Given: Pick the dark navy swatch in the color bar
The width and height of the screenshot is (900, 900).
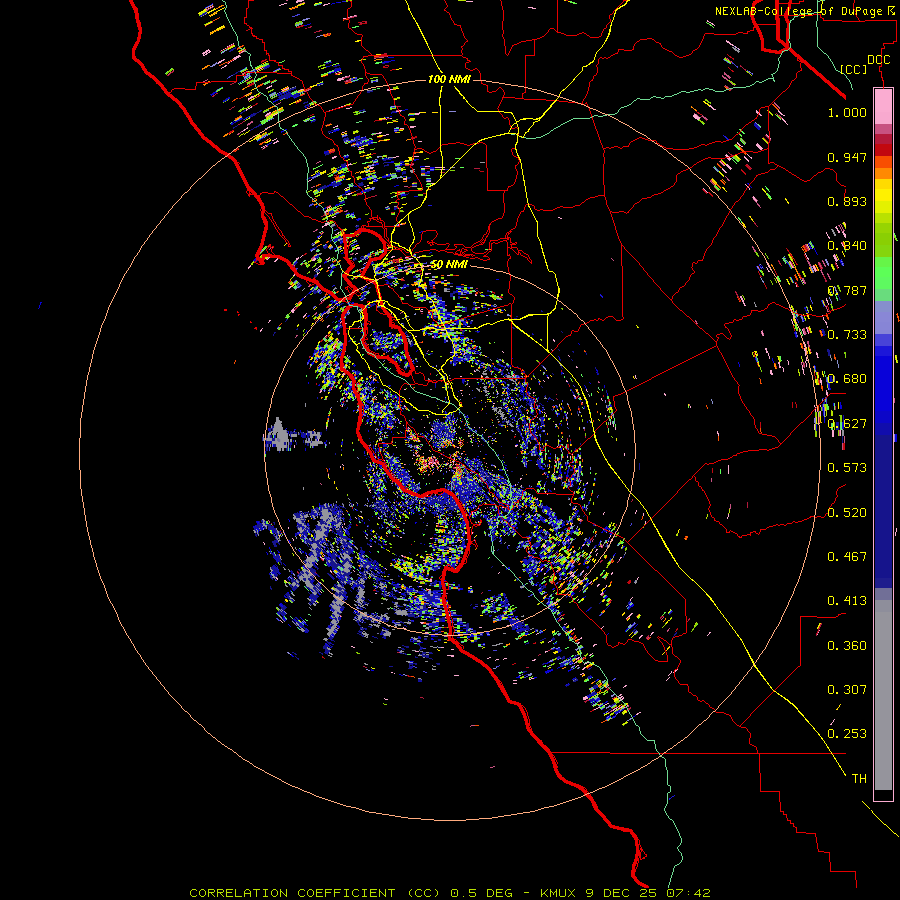Looking at the screenshot, I should 883,511.
